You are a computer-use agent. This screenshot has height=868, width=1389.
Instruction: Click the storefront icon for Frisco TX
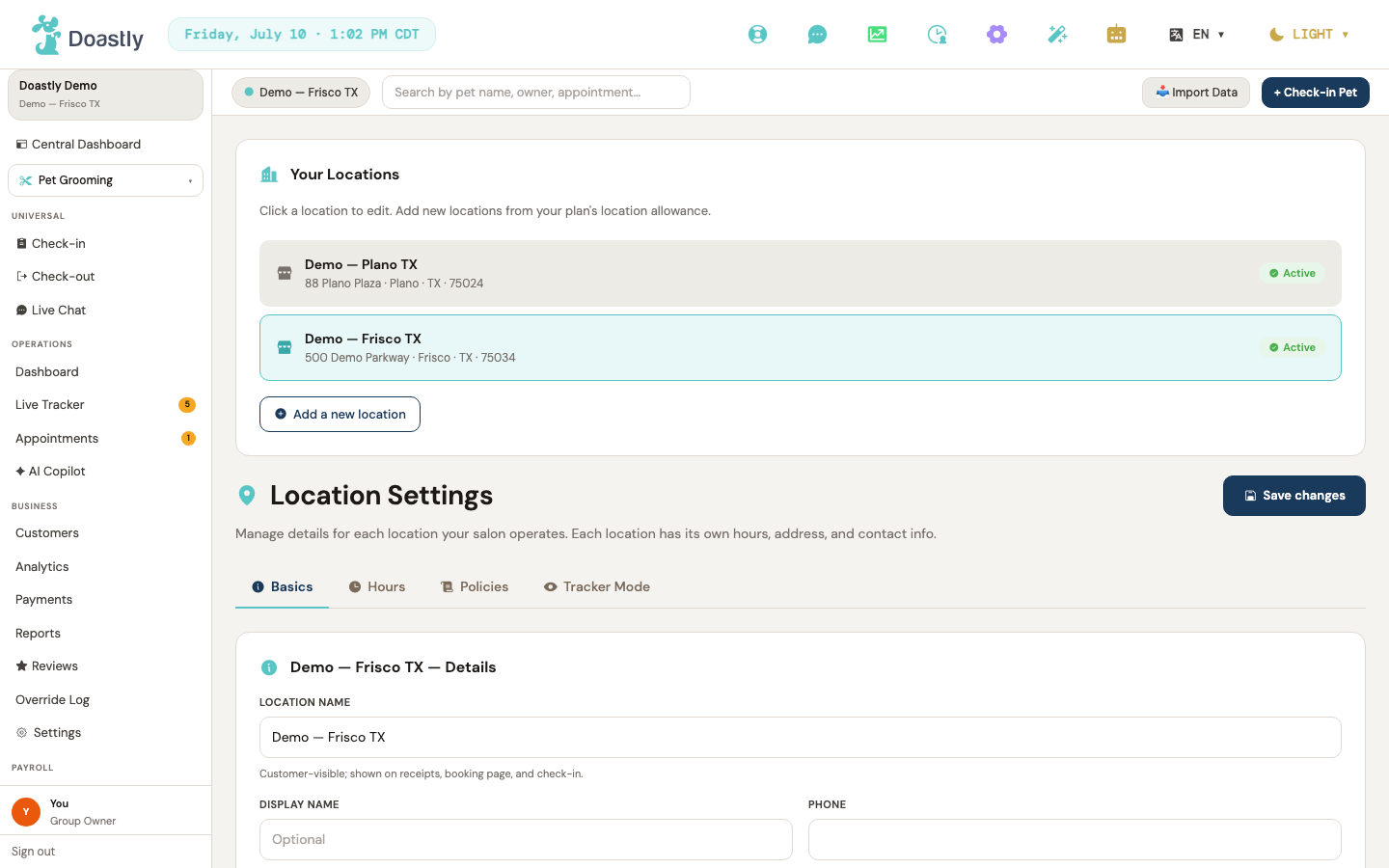pyautogui.click(x=285, y=347)
